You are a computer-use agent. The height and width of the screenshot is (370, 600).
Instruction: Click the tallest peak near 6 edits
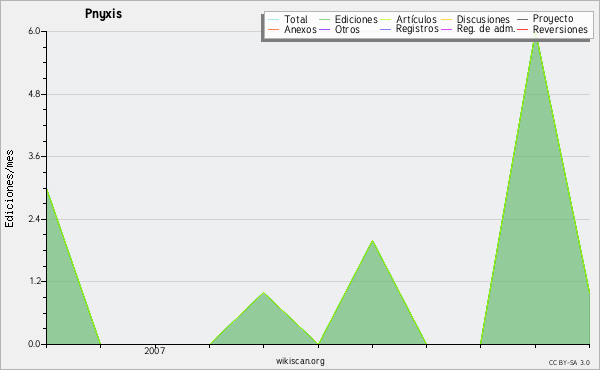536,35
